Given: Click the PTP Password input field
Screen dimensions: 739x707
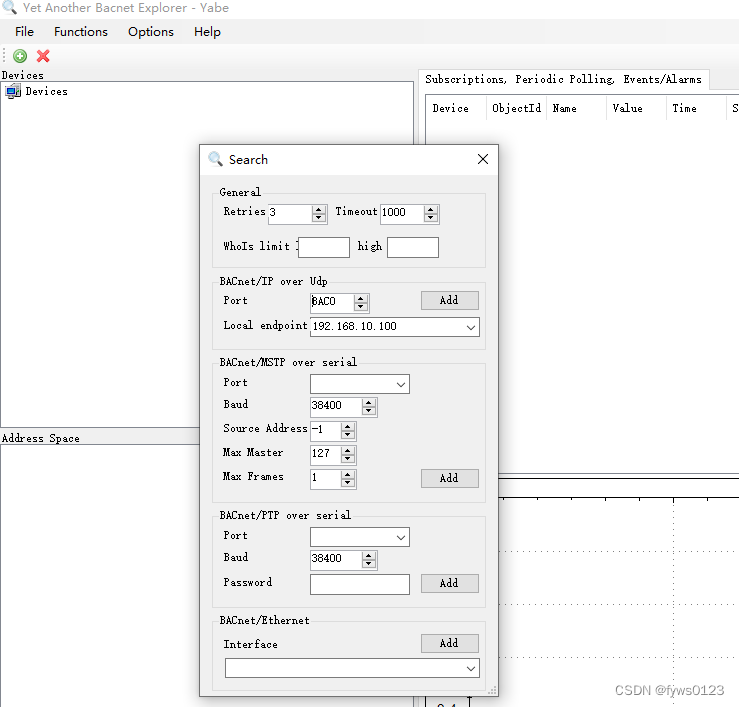Looking at the screenshot, I should [360, 584].
